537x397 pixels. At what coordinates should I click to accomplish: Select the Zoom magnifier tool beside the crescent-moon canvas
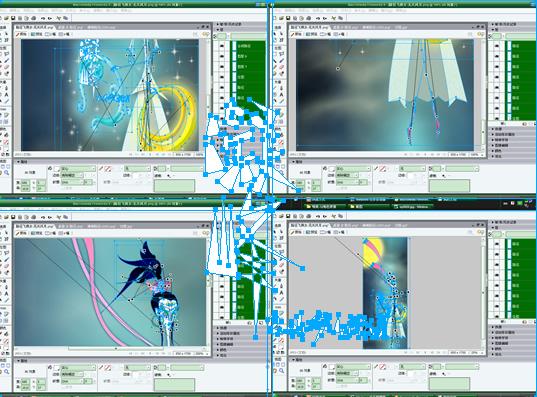pyautogui.click(x=7, y=173)
